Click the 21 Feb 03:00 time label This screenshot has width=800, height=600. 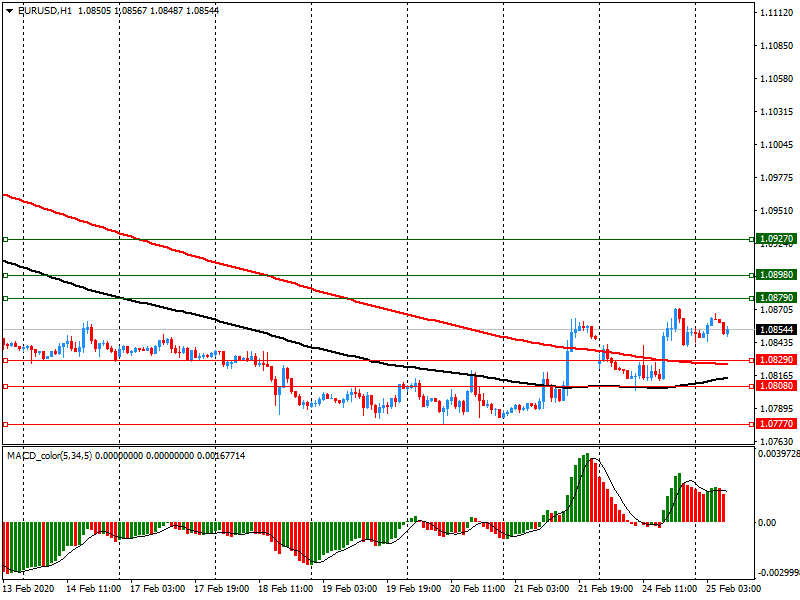[541, 589]
